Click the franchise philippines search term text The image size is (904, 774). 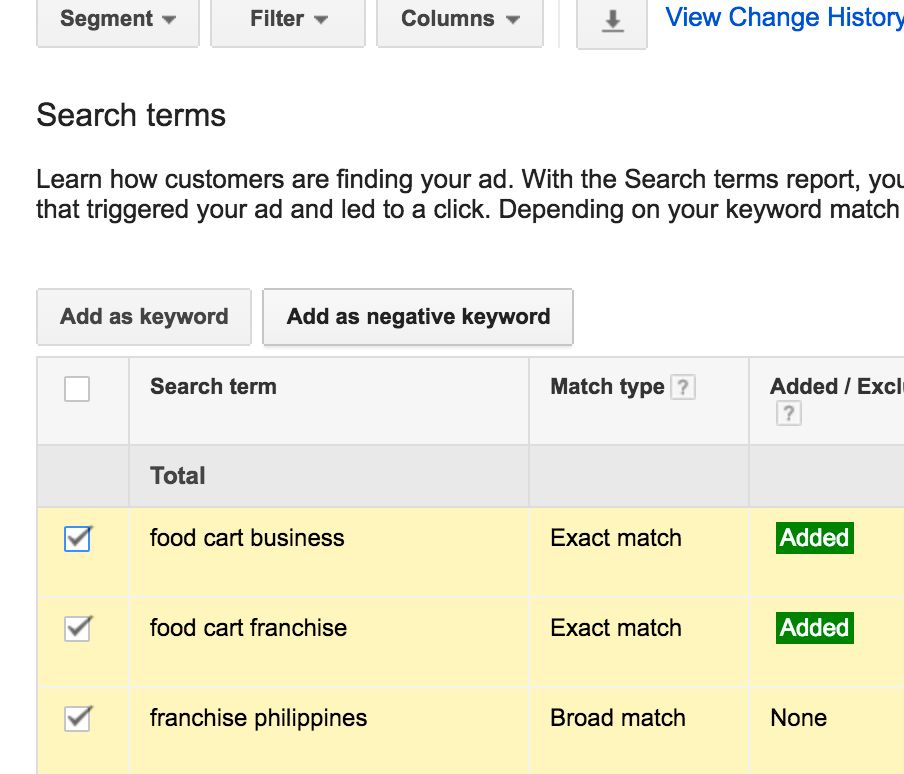(258, 718)
